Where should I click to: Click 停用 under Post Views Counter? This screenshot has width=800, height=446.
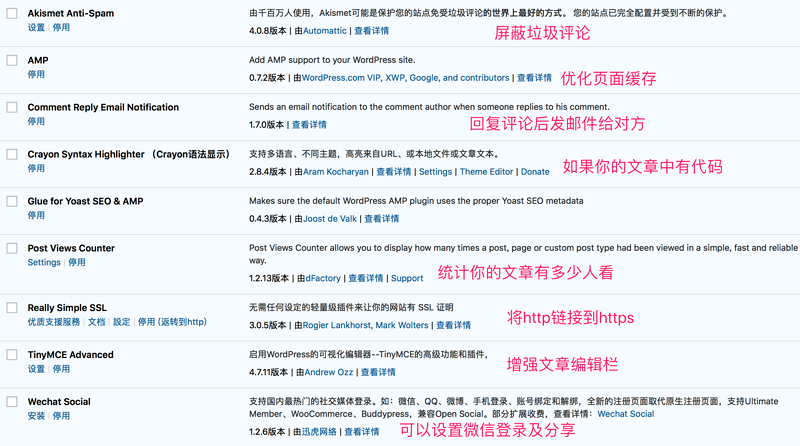point(77,262)
